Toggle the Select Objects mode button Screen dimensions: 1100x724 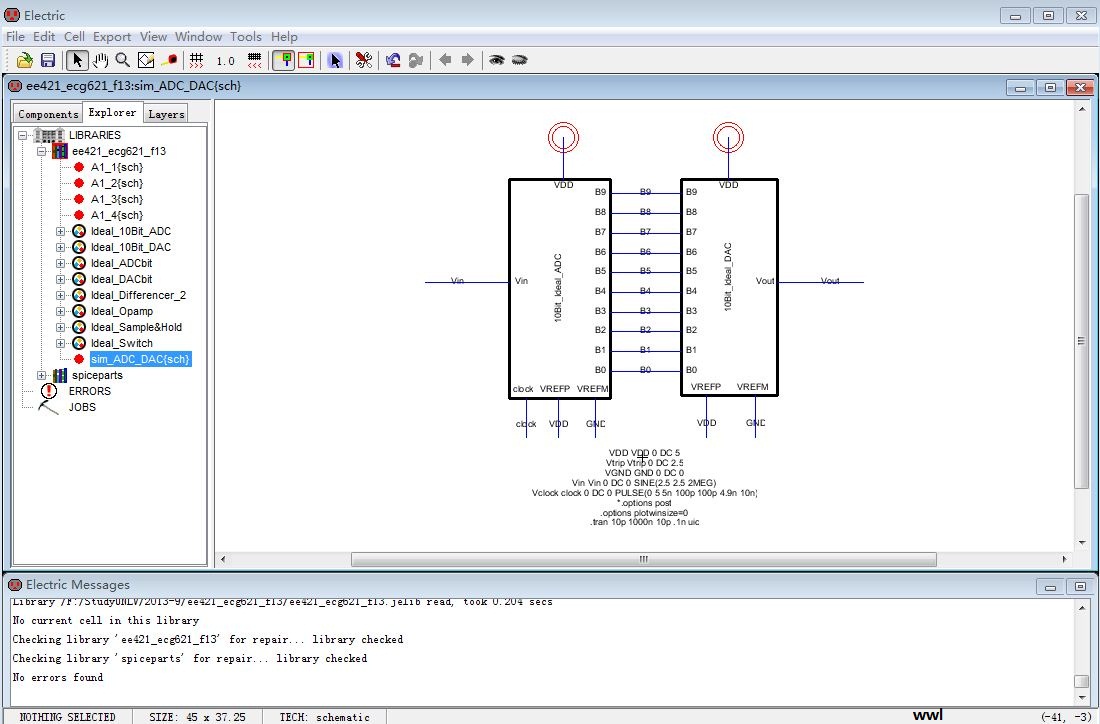pos(284,61)
